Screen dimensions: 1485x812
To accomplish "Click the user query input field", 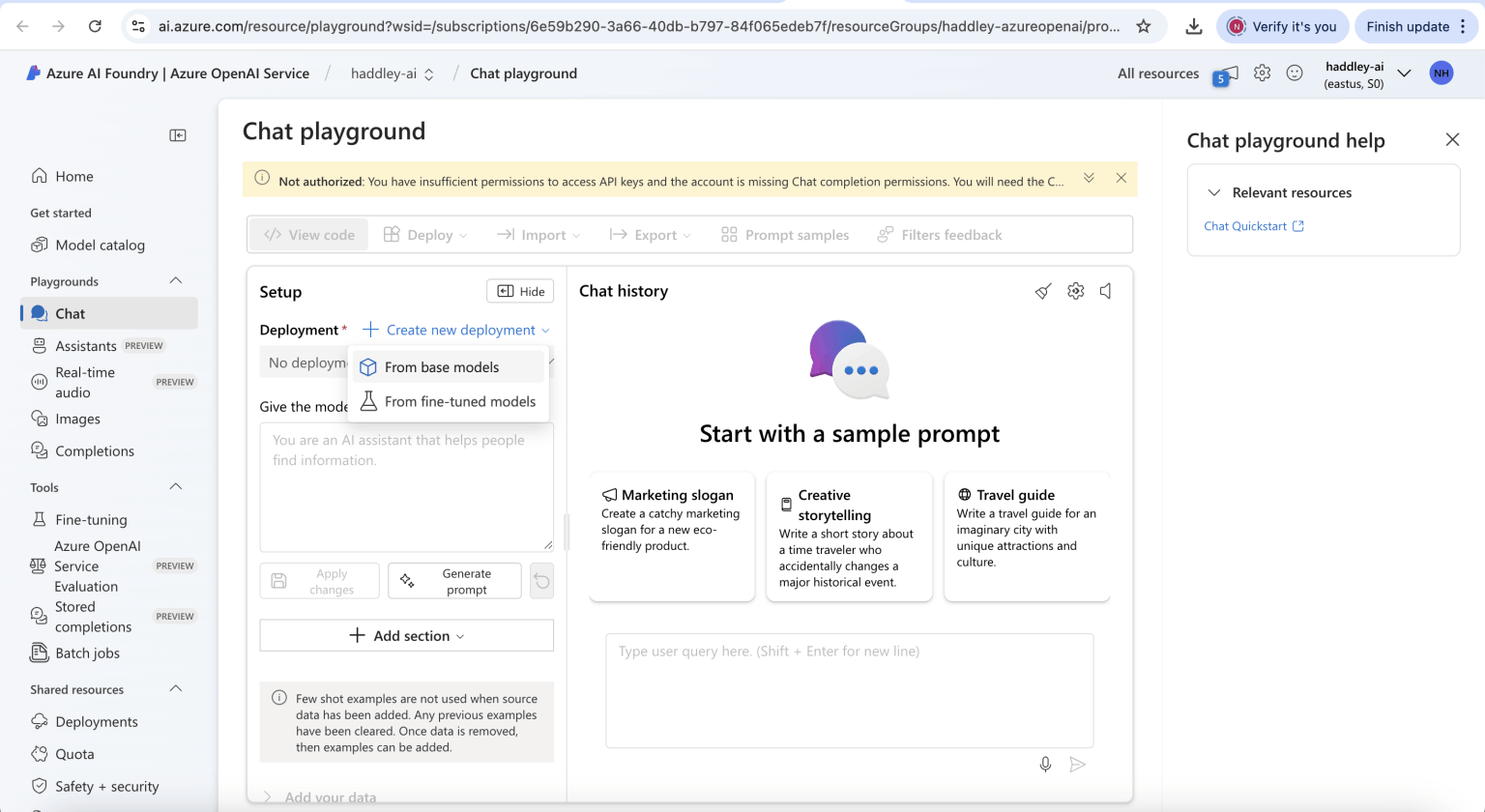I will tap(849, 690).
